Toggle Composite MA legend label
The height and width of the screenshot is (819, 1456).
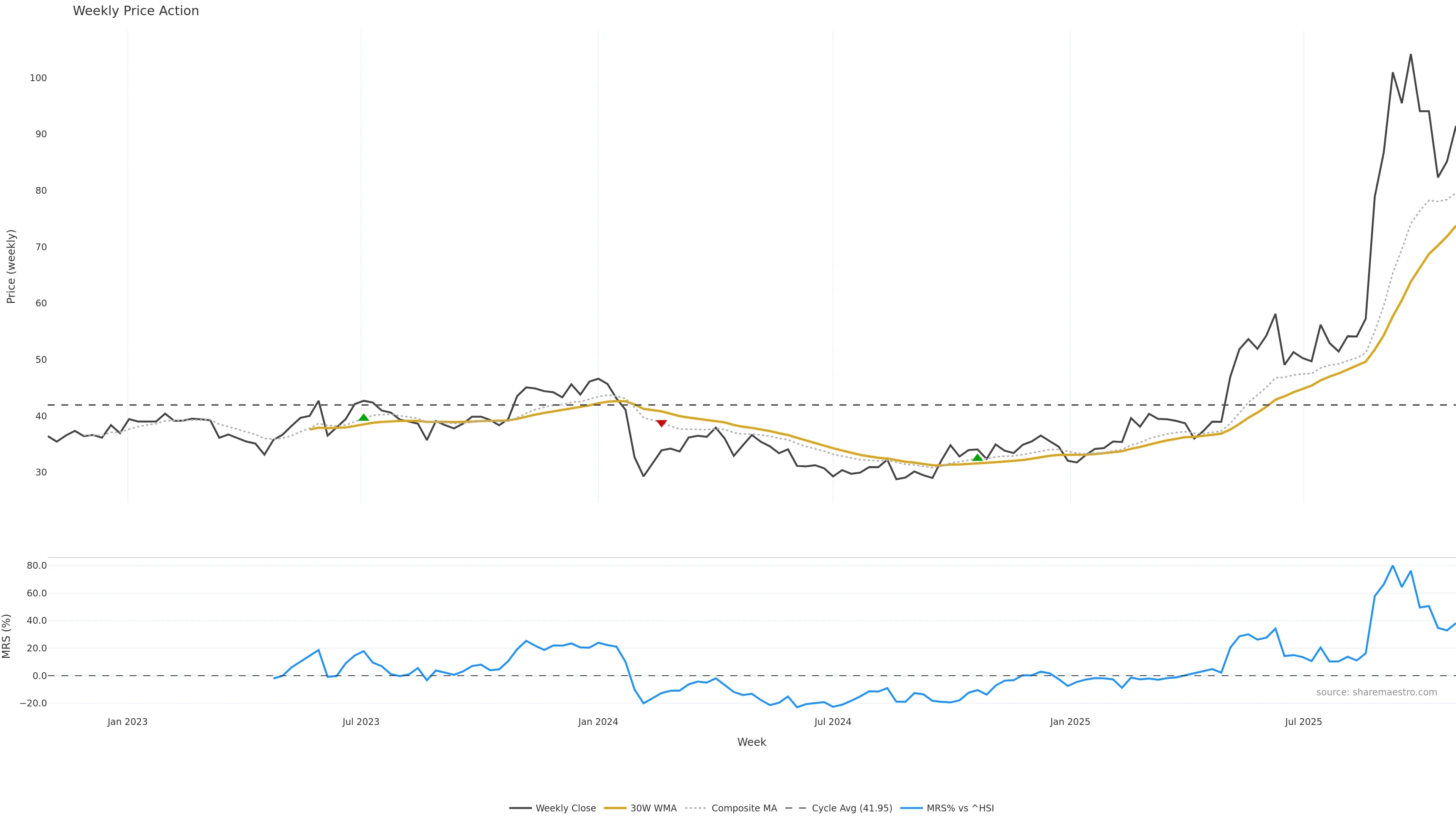coord(744,808)
